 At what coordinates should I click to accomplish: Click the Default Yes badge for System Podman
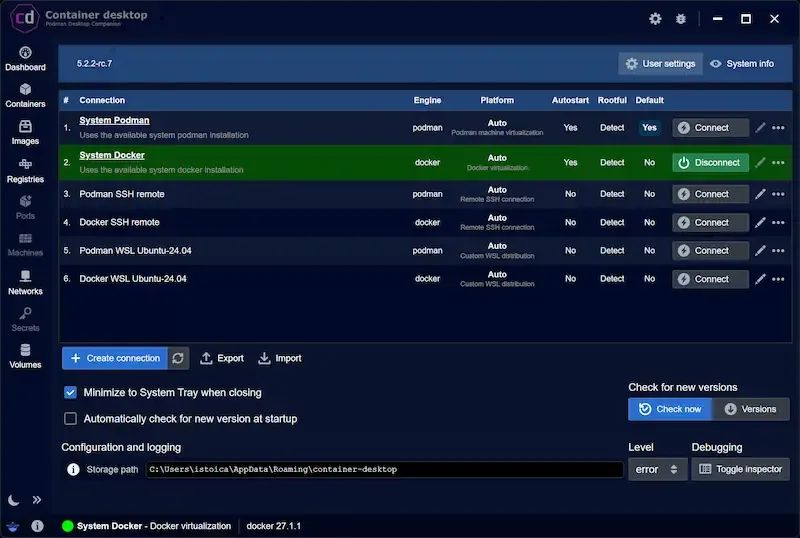tap(649, 128)
